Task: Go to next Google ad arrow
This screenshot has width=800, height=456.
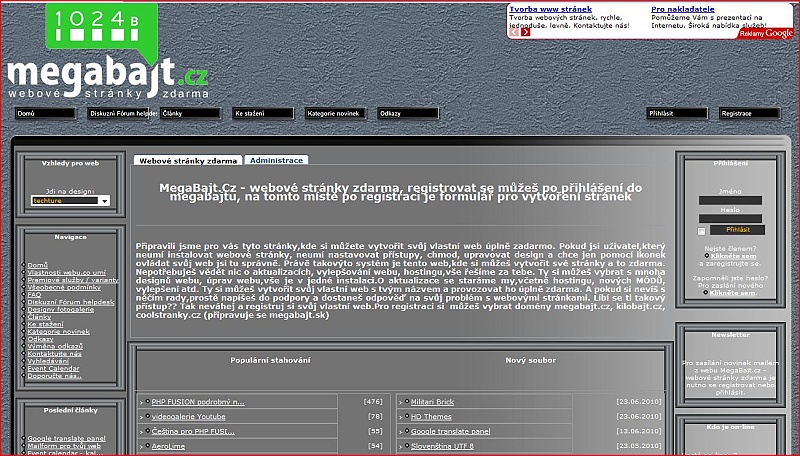Action: pyautogui.click(x=526, y=32)
